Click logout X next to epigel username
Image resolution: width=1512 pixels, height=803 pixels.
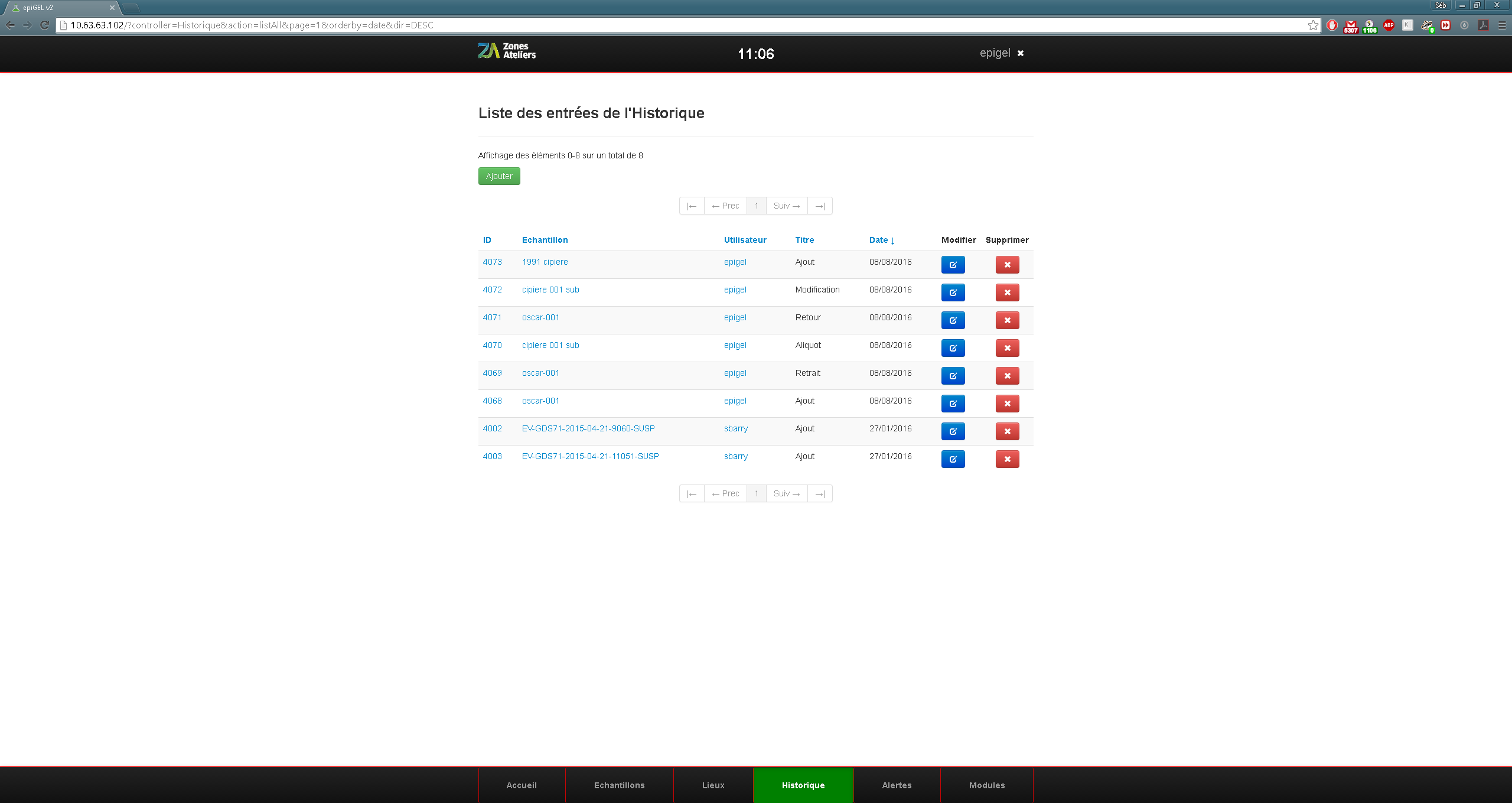tap(1020, 53)
